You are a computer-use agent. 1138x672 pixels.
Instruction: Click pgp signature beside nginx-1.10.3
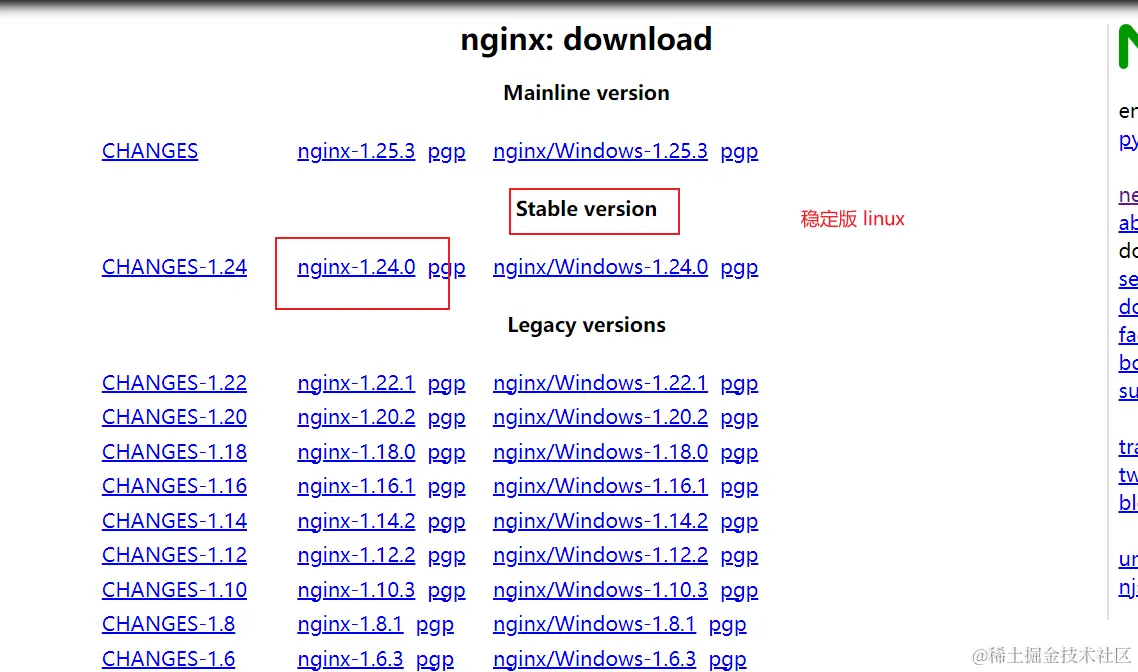[446, 591]
